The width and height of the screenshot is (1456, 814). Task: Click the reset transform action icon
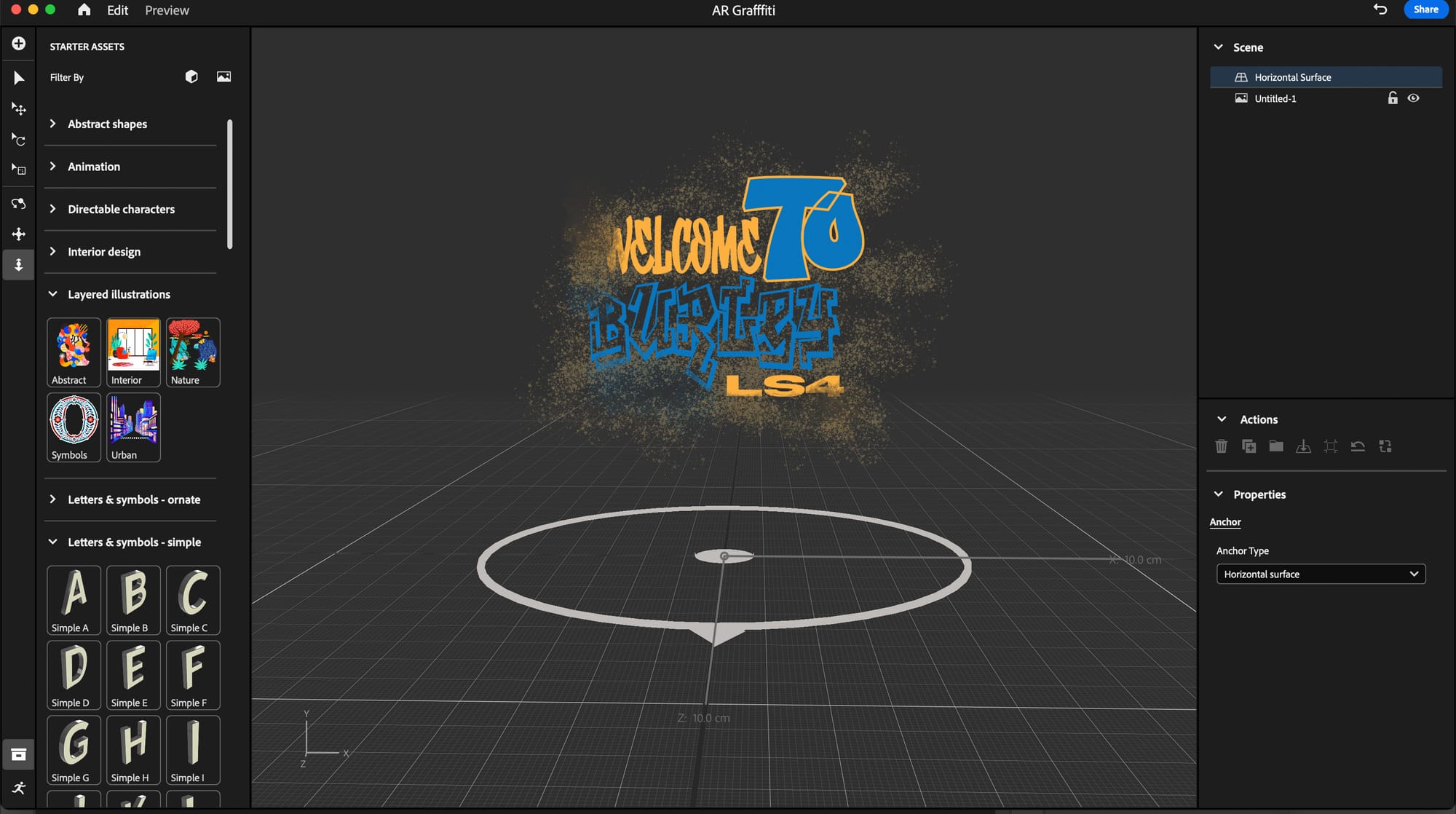point(1358,446)
